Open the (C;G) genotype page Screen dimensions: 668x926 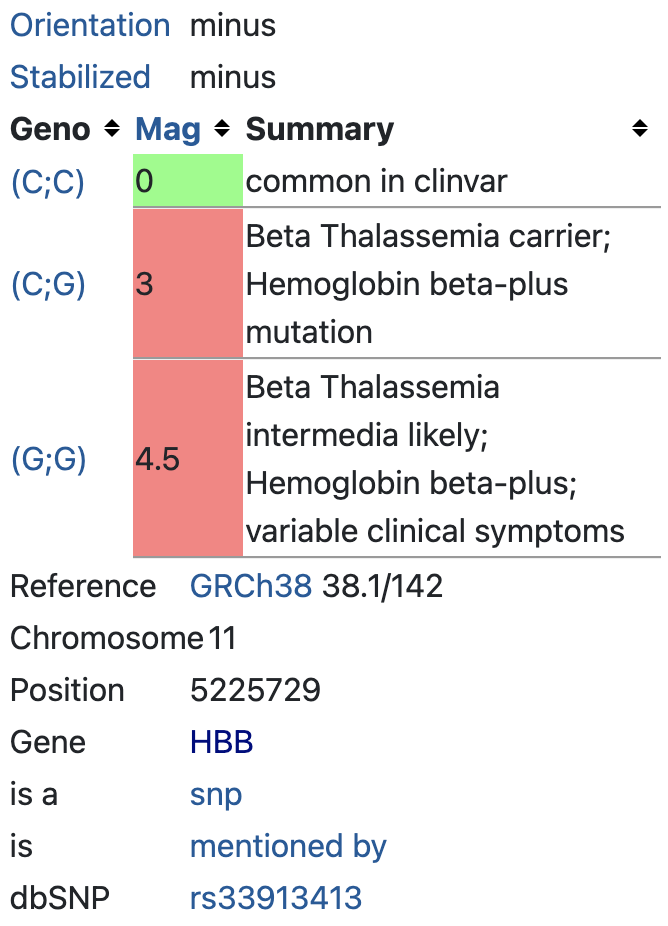[x=48, y=284]
